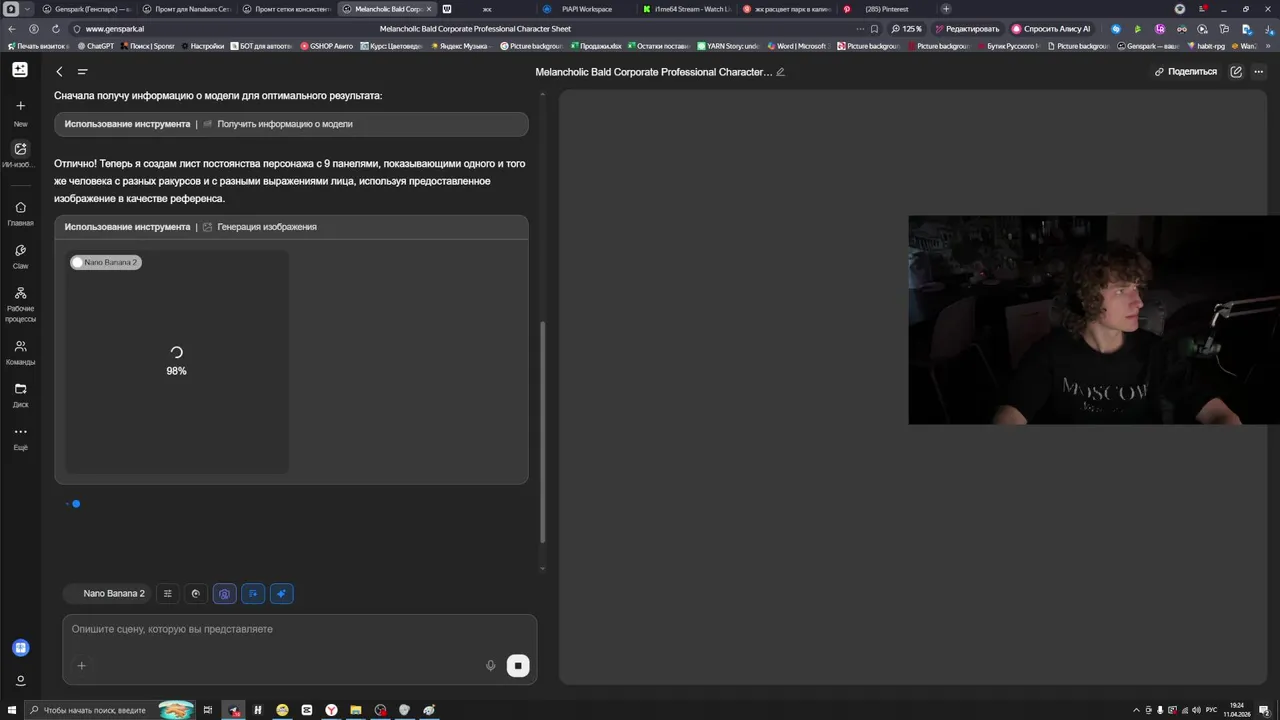Expand Получить информацию о модели tool row
Viewport: 1280px width, 720px height.
291,124
